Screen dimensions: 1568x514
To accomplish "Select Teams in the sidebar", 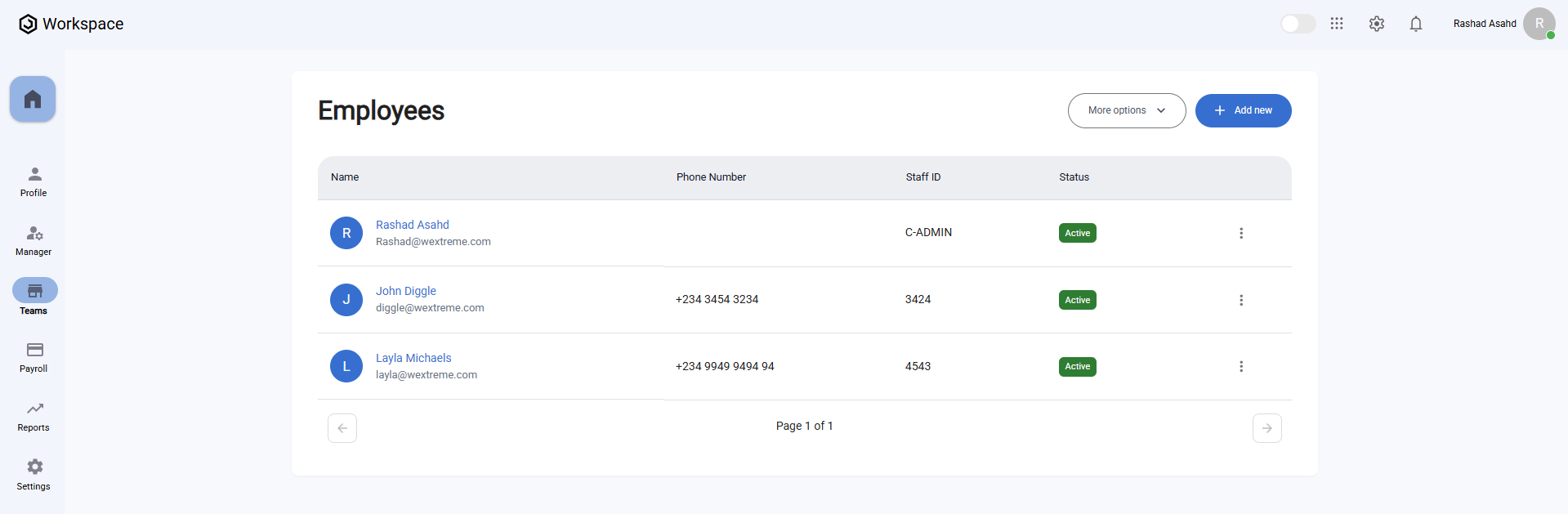I will [x=34, y=297].
